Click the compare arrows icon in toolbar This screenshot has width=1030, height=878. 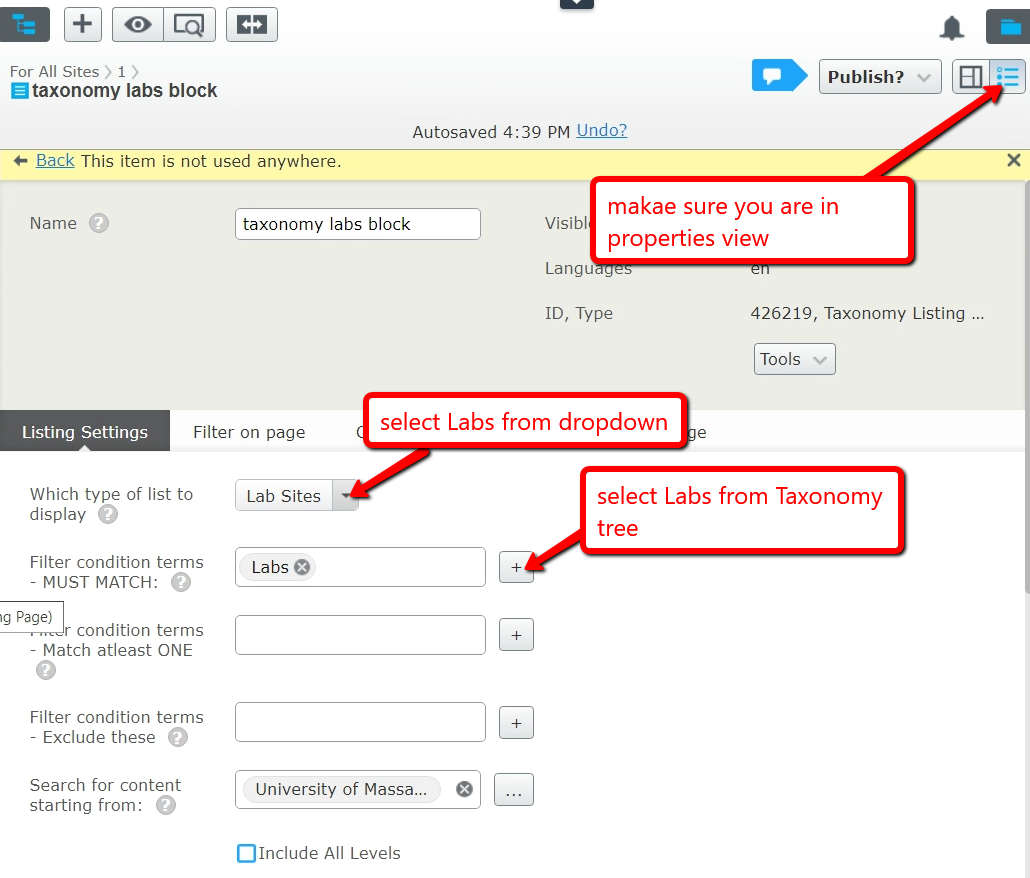coord(252,25)
